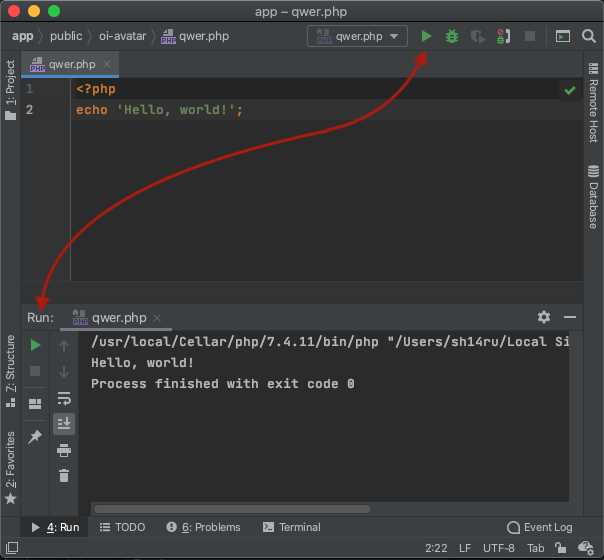Open the 1: Project tool window
The height and width of the screenshot is (560, 604).
[10, 89]
